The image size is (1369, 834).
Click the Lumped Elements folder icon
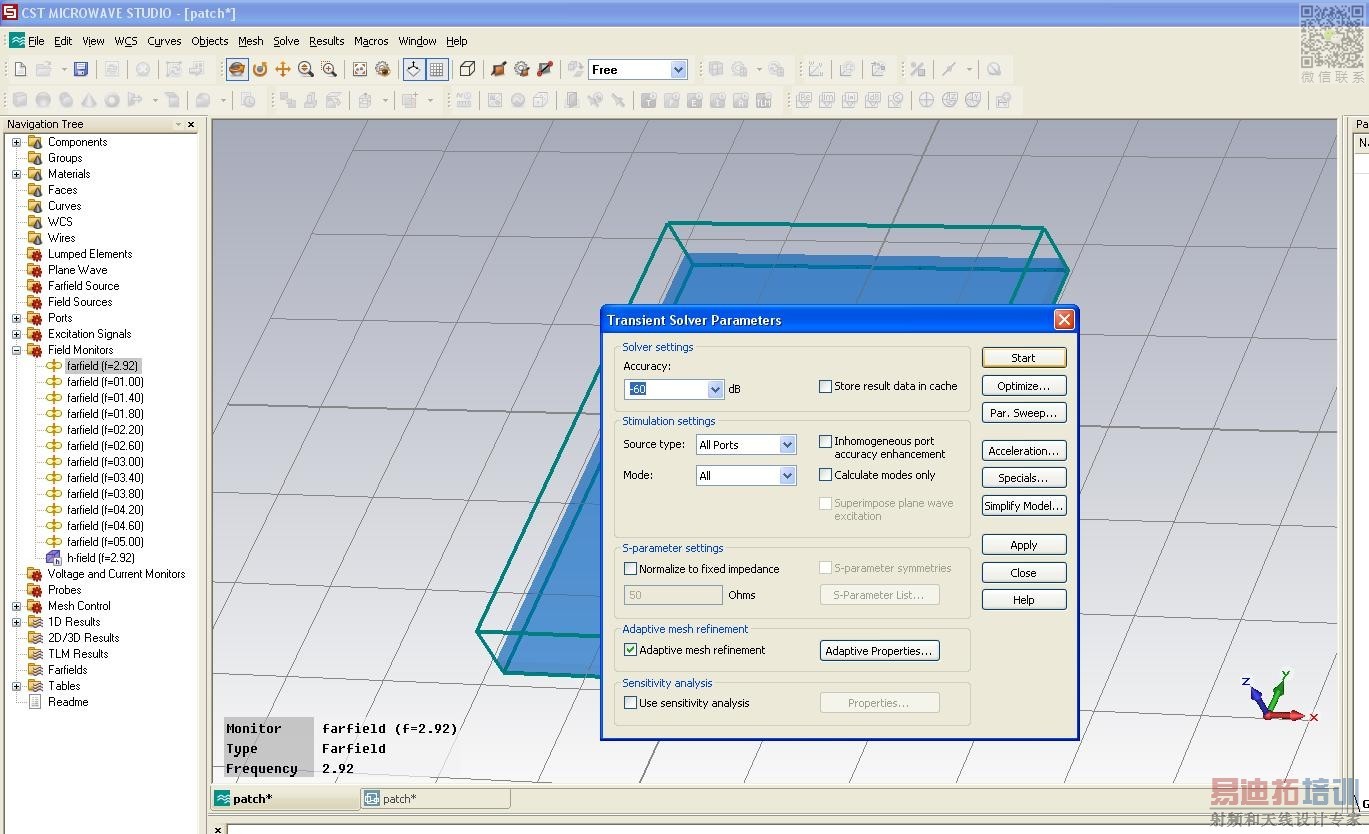35,254
